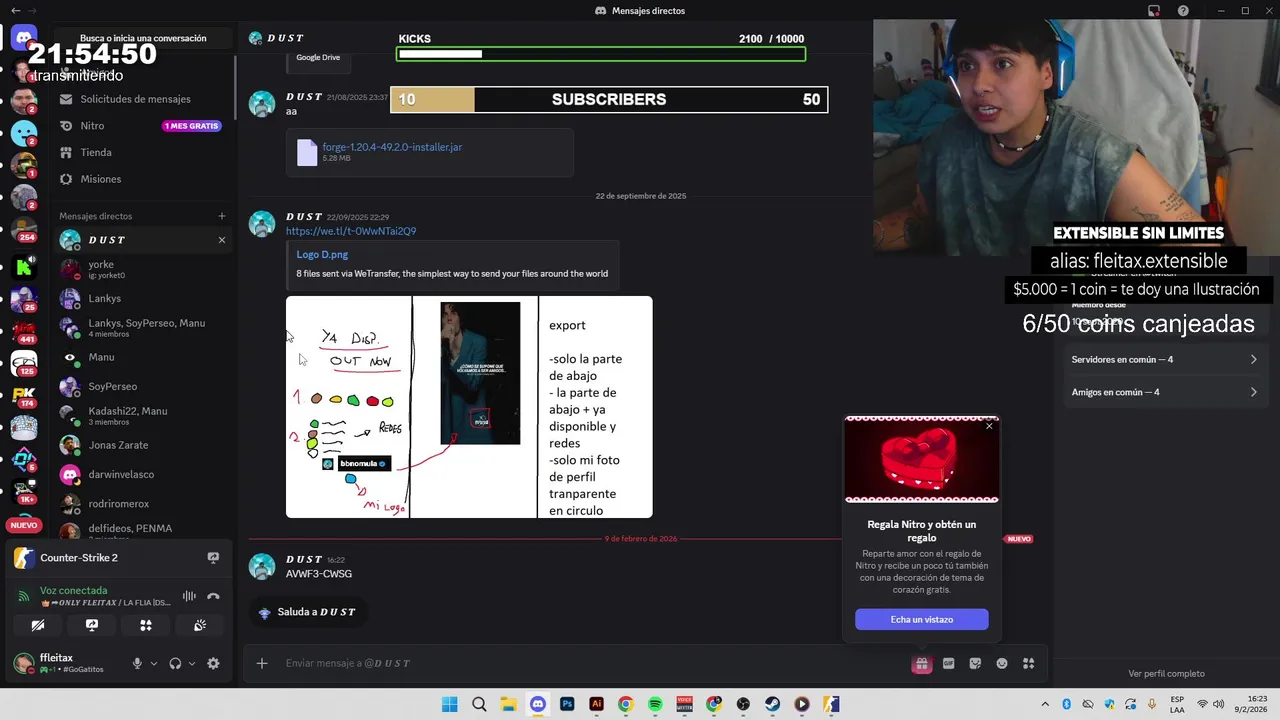
Task: Open the inbox icon in title bar
Action: pos(1154,11)
